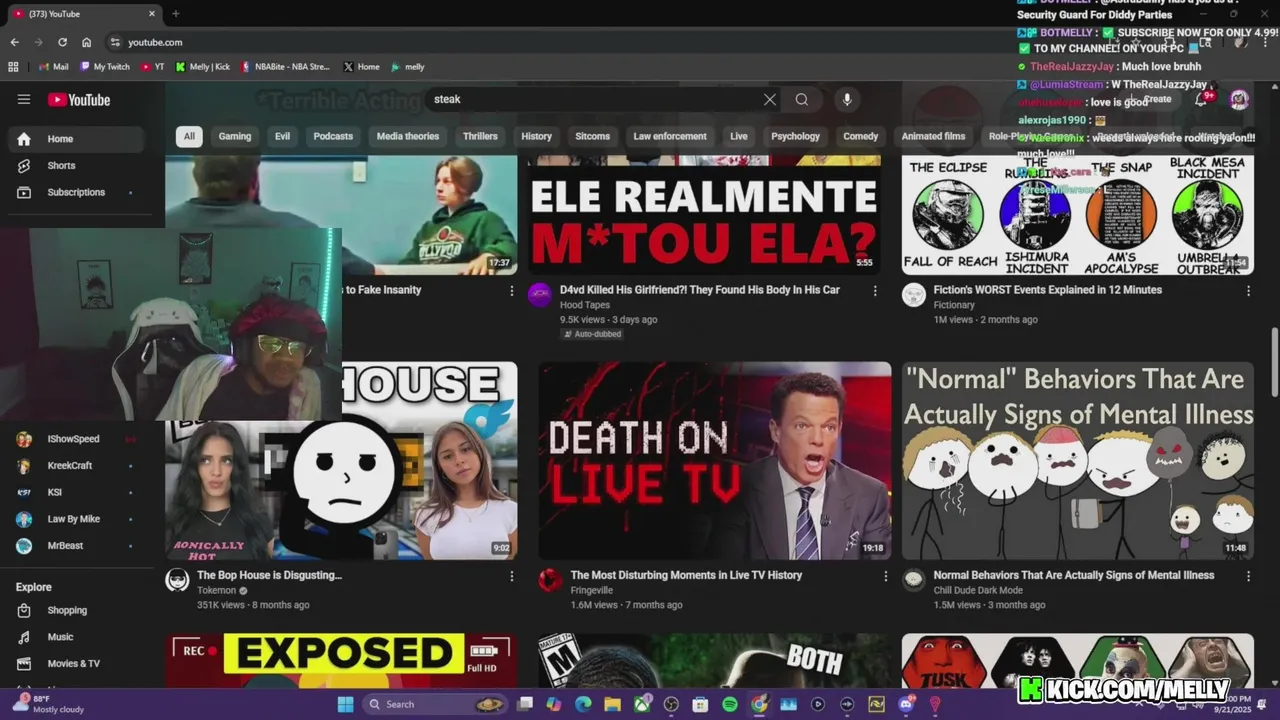Select the Psychology filter chip
The image size is (1280, 720).
pyautogui.click(x=796, y=136)
